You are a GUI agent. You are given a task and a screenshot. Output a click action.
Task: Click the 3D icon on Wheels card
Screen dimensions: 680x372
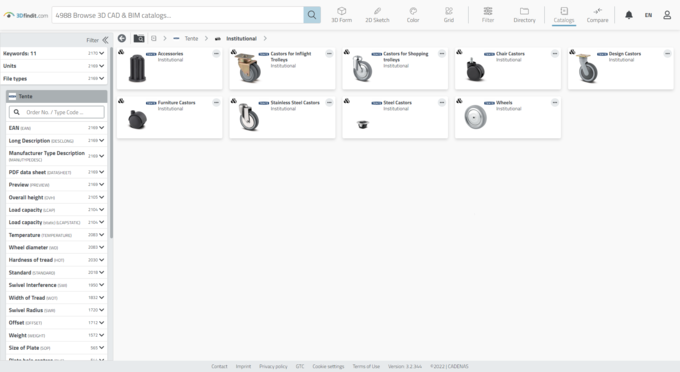pos(459,101)
